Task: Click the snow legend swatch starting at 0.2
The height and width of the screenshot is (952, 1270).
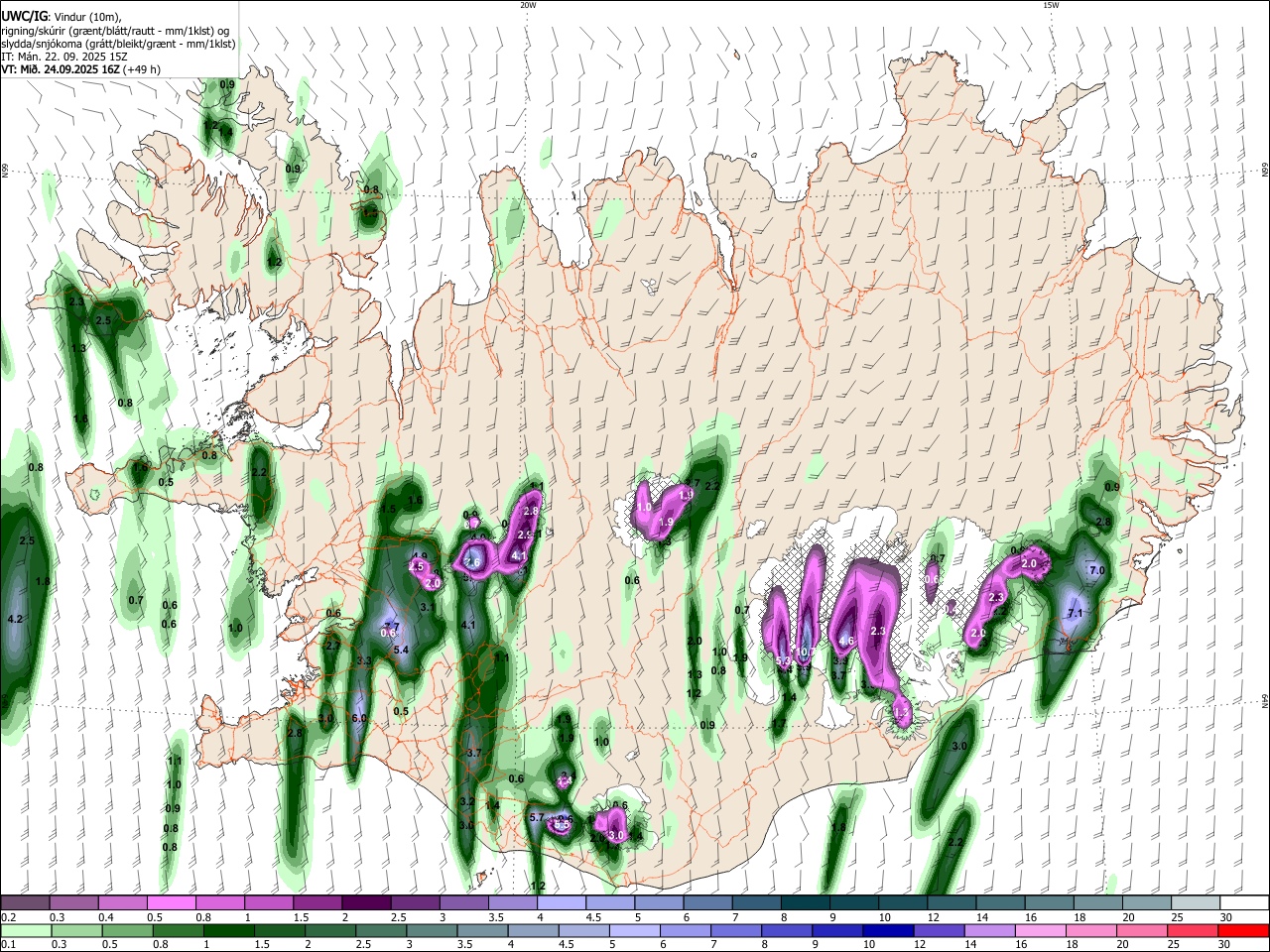Action: pos(25,902)
